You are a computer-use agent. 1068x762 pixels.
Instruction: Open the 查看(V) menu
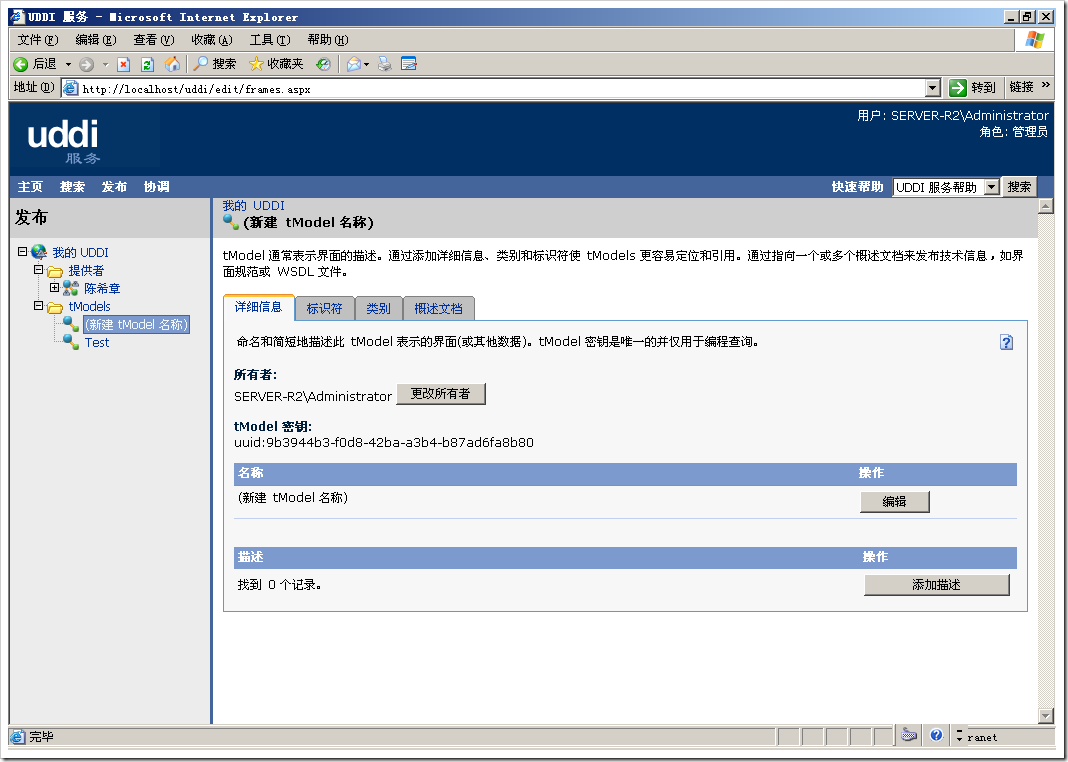(154, 39)
